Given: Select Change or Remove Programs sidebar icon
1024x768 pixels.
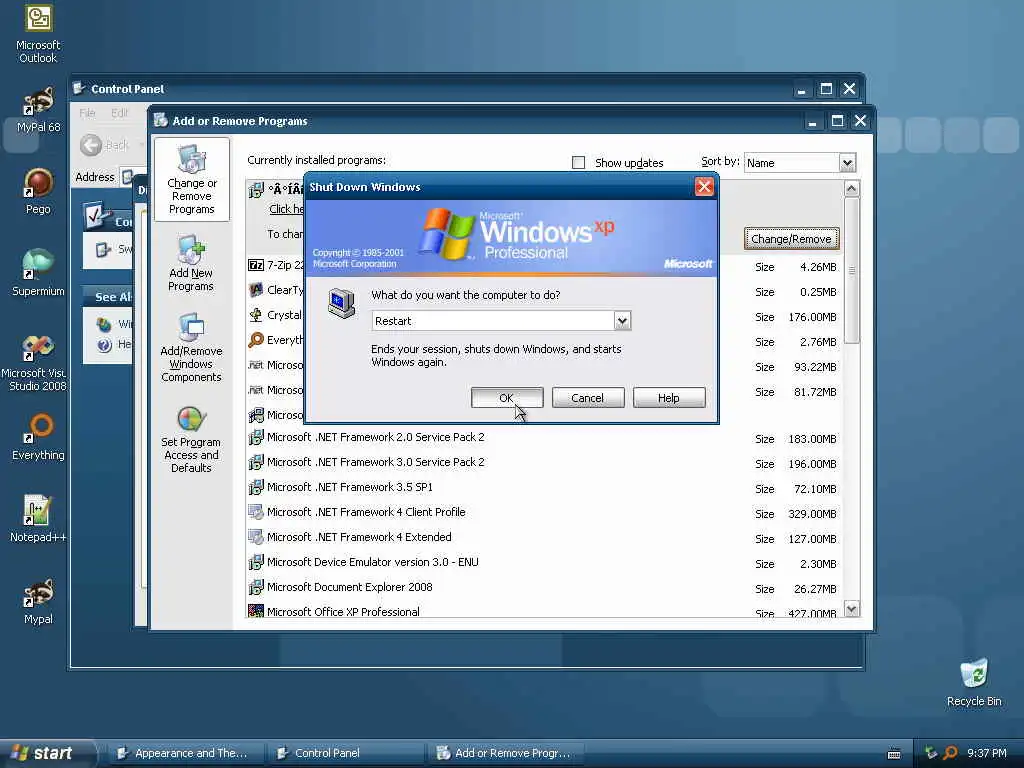Looking at the screenshot, I should [x=191, y=180].
